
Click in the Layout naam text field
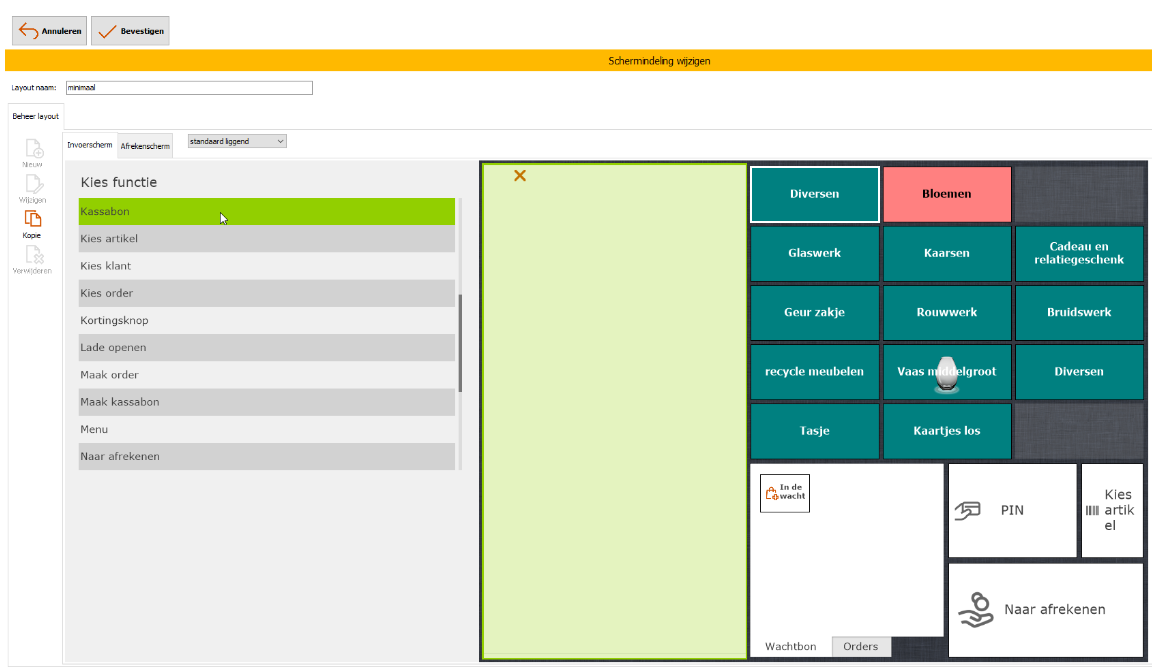(189, 88)
